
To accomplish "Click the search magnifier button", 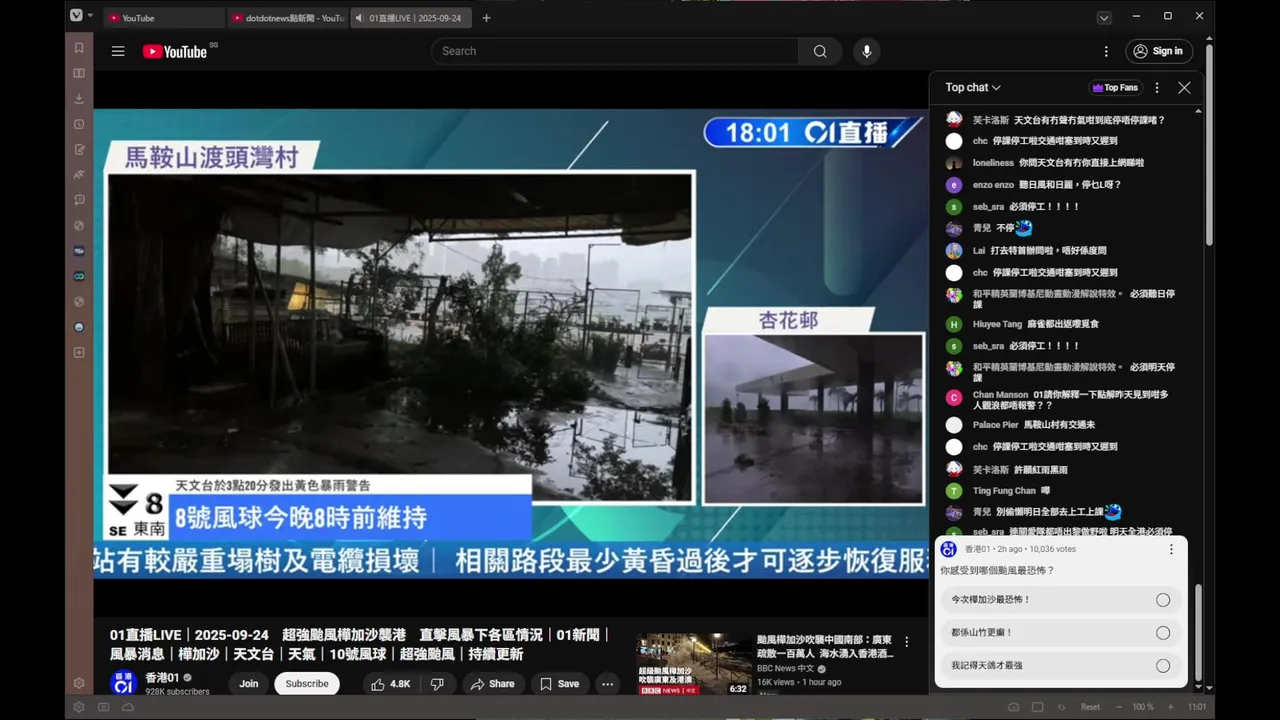I will click(x=820, y=51).
